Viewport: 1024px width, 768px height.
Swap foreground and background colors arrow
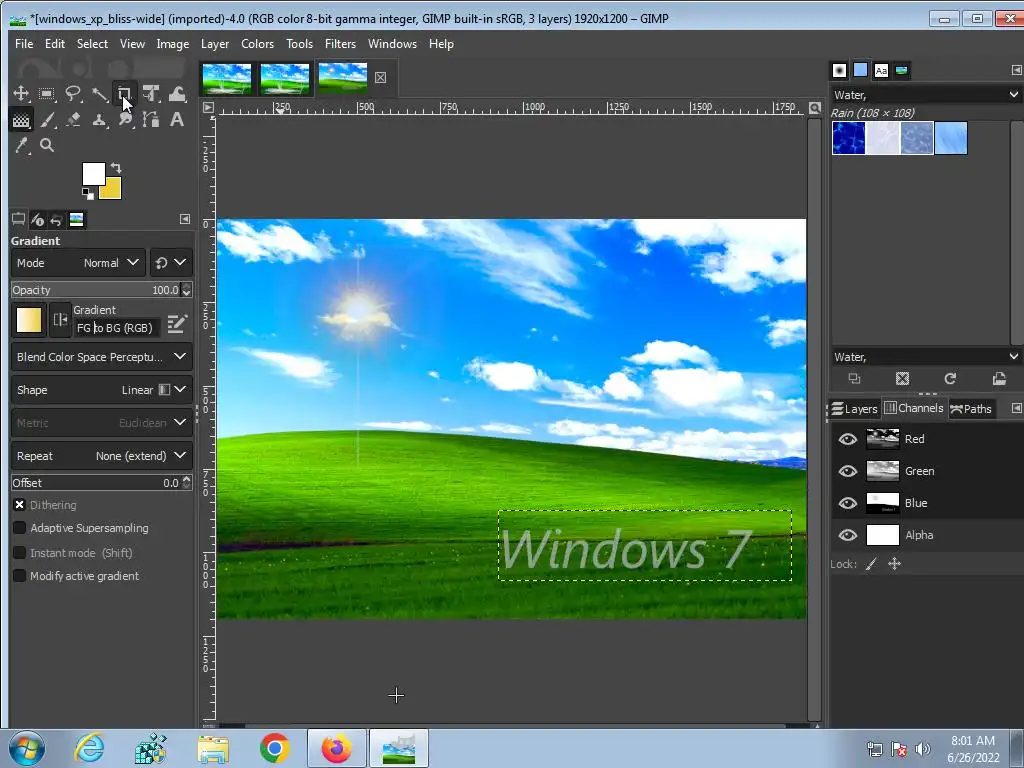[116, 168]
